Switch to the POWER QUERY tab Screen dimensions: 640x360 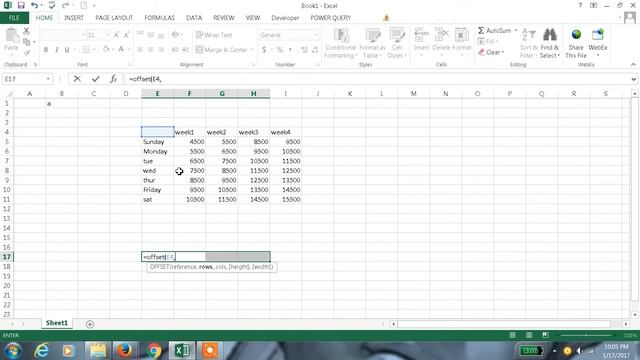331,18
